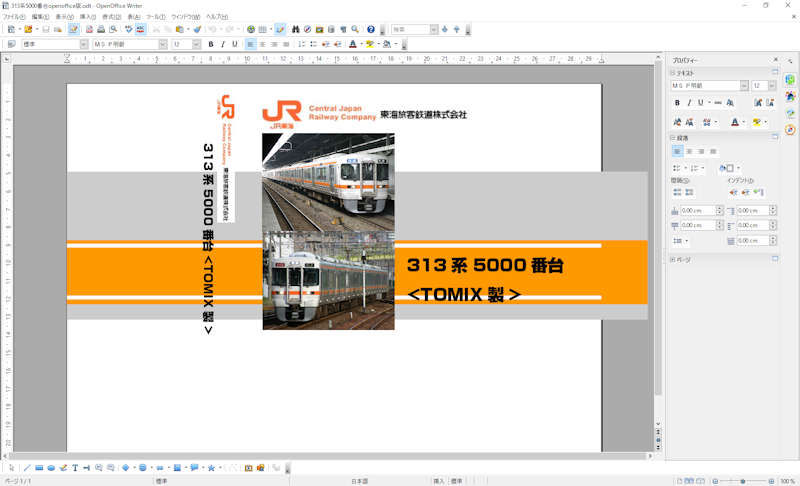
Task: Open the font name dropdown in toolbar
Action: coord(163,44)
